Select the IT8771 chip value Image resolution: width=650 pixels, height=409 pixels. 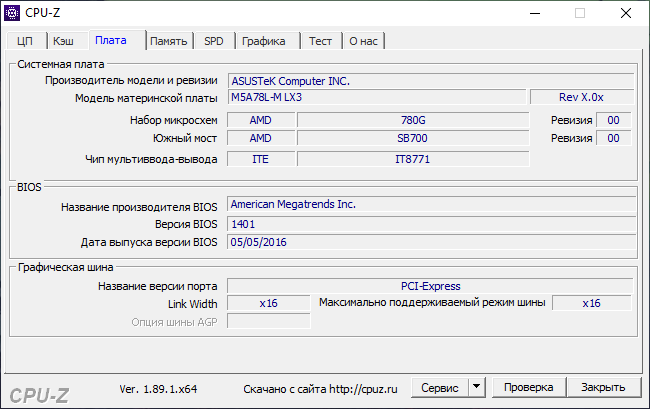coord(413,159)
